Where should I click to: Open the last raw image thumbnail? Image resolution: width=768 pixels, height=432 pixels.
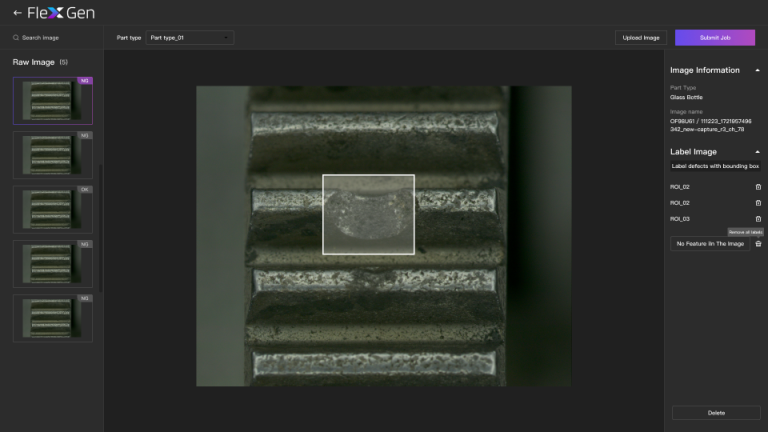(x=52, y=318)
